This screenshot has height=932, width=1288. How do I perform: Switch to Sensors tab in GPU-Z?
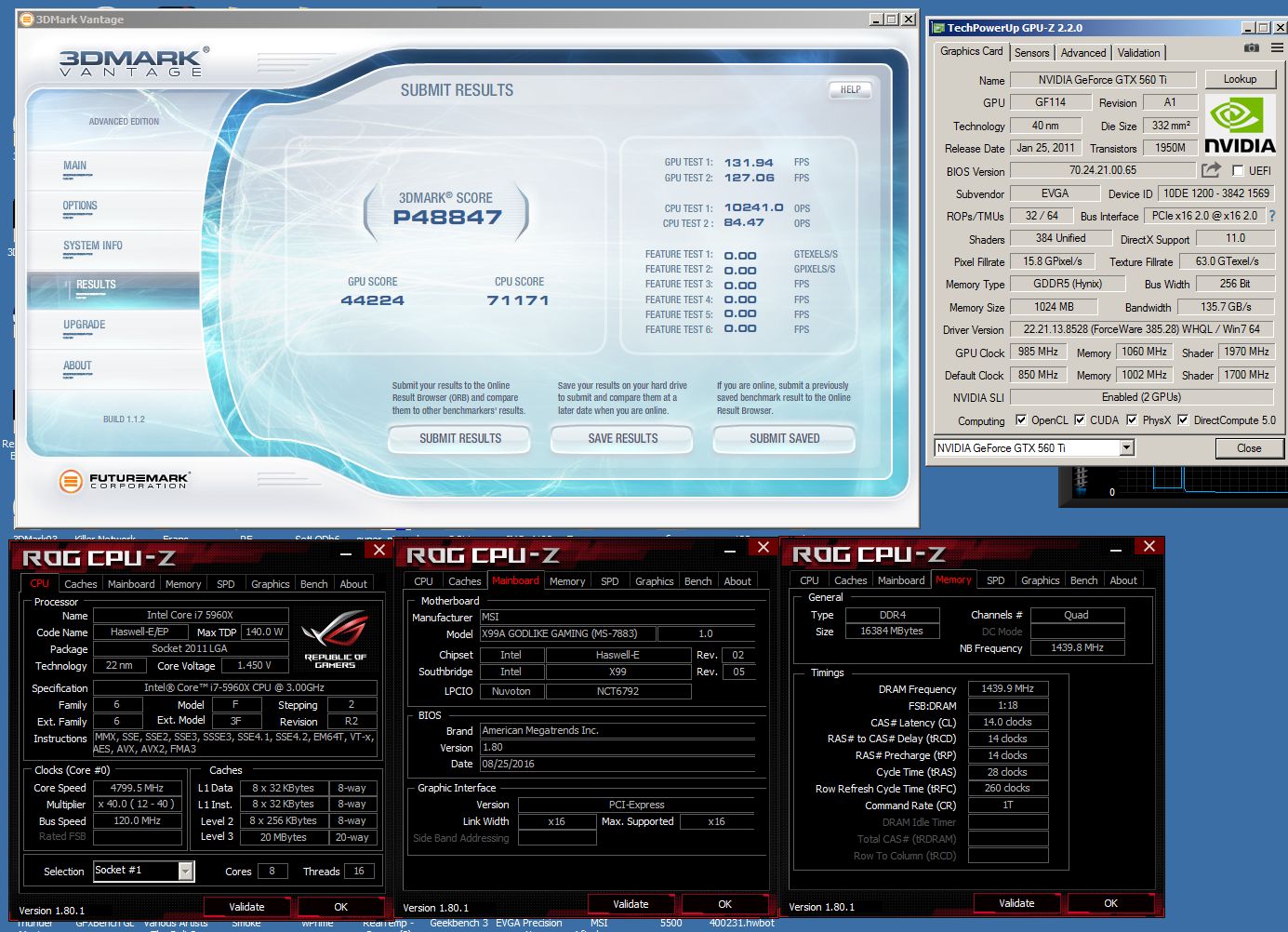click(x=1031, y=53)
